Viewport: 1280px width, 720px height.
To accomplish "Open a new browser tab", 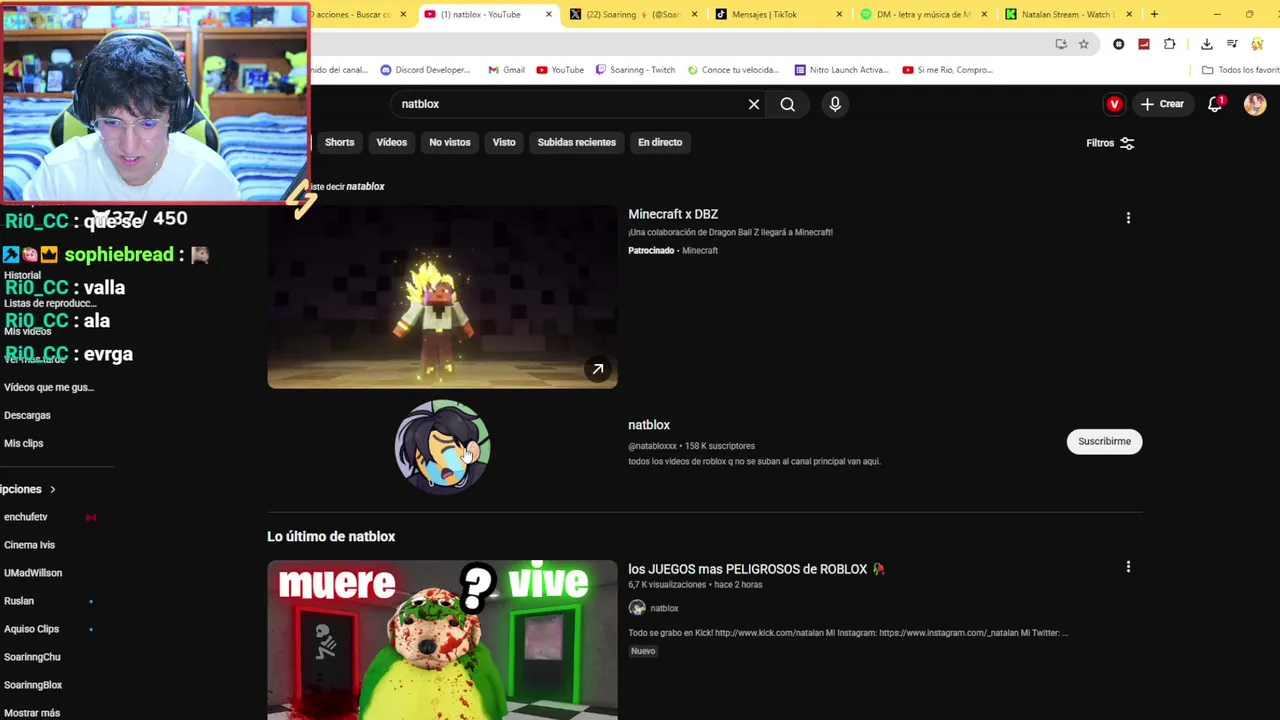I will click(1154, 14).
